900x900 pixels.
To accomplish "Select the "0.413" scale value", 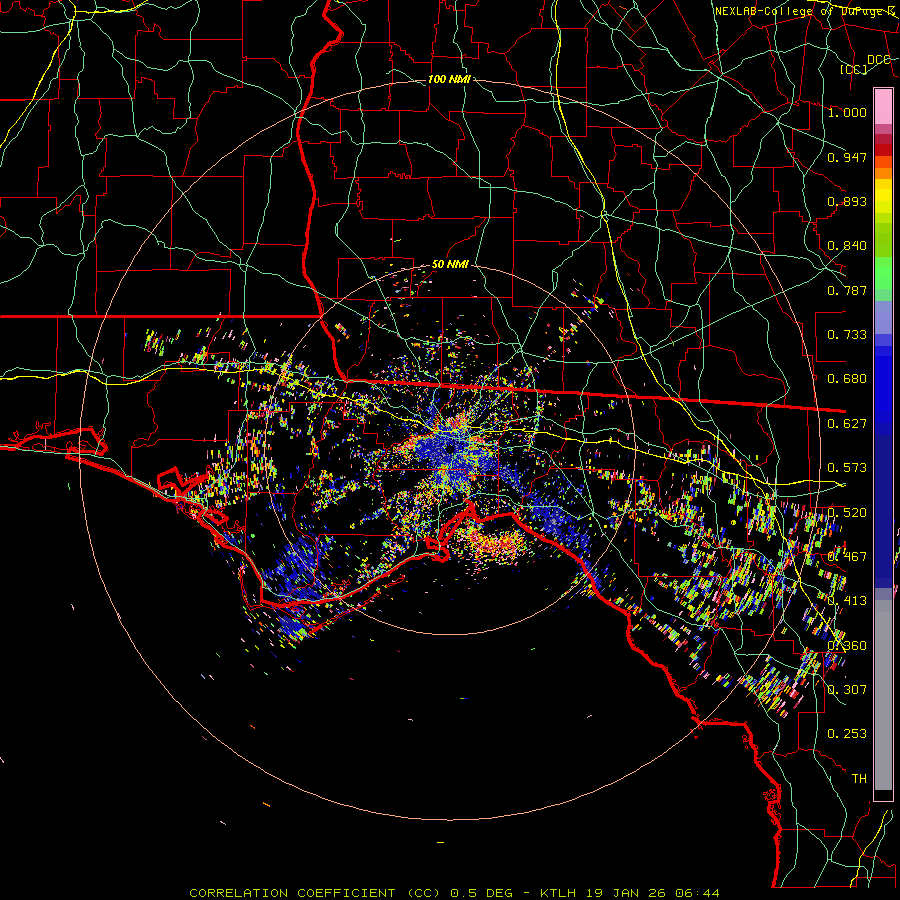I will 847,601.
